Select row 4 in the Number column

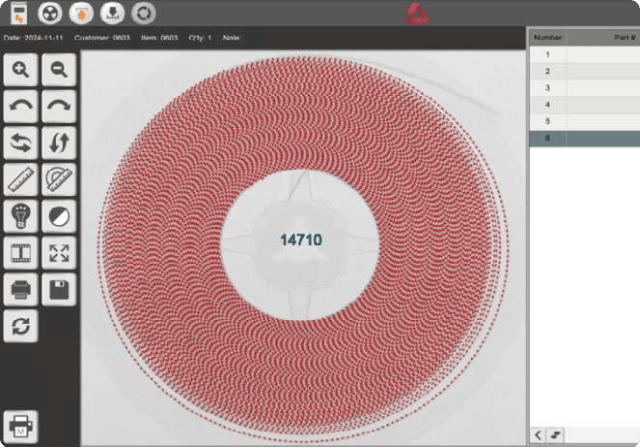pos(548,105)
